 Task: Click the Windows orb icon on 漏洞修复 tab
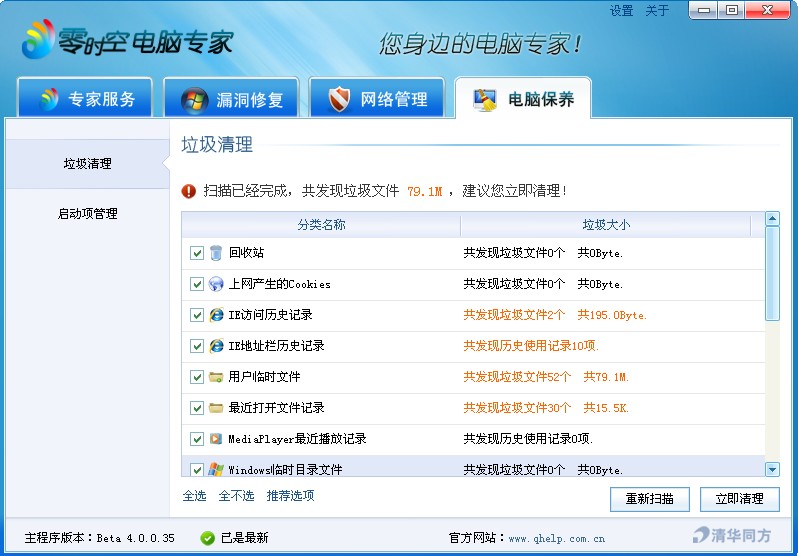pos(194,100)
